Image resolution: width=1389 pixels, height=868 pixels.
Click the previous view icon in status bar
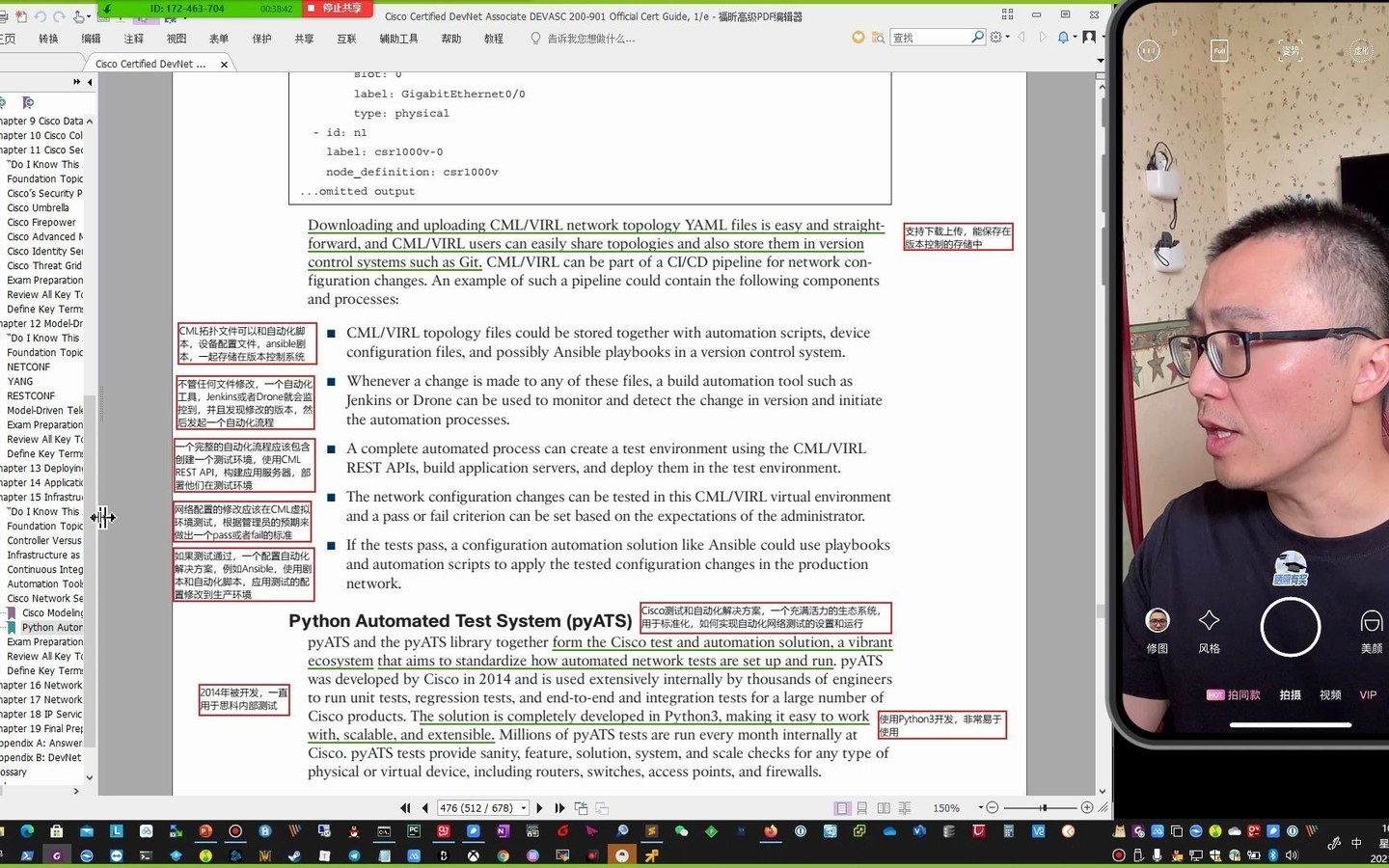pos(581,808)
